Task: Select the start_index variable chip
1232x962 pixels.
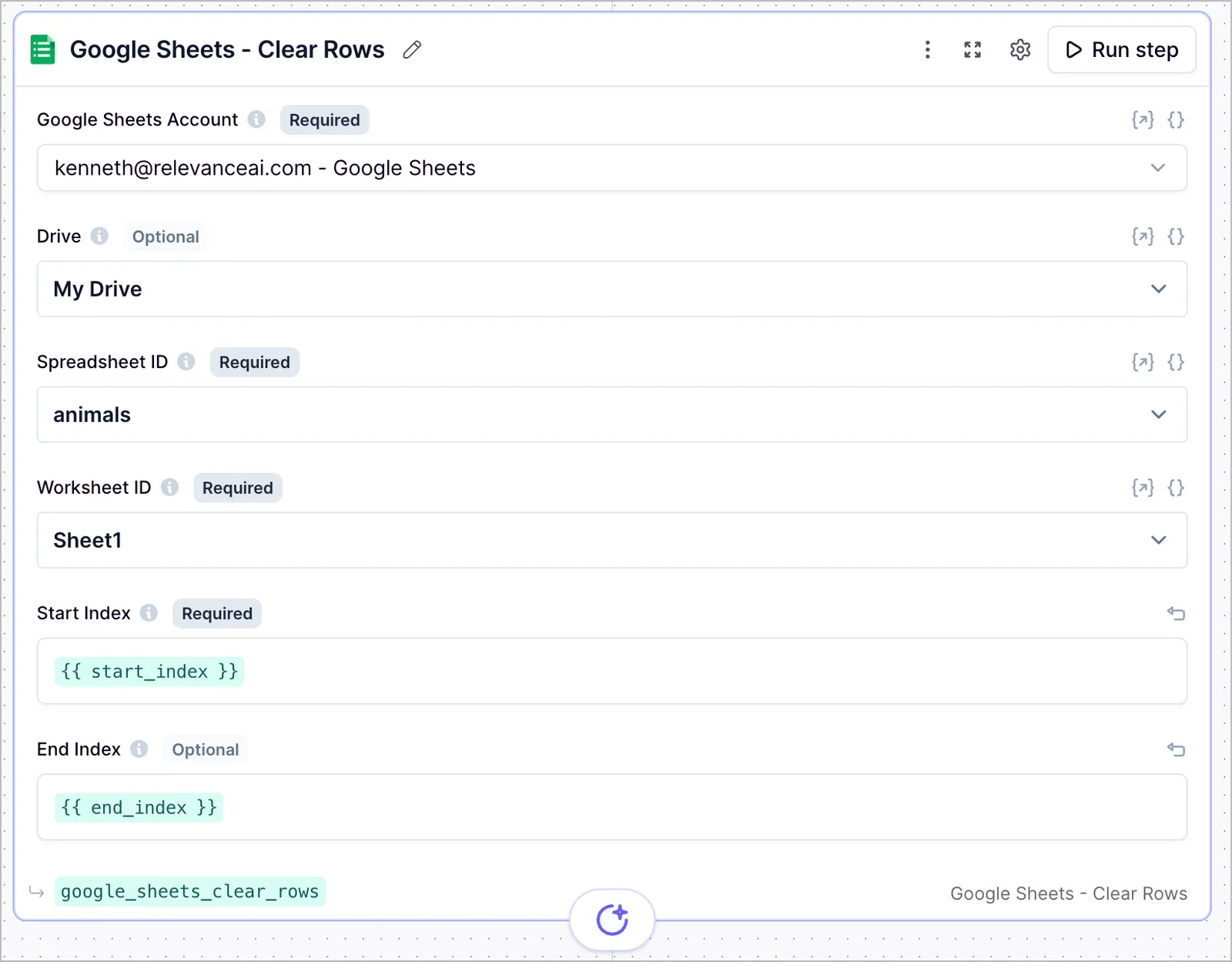Action: [x=149, y=672]
